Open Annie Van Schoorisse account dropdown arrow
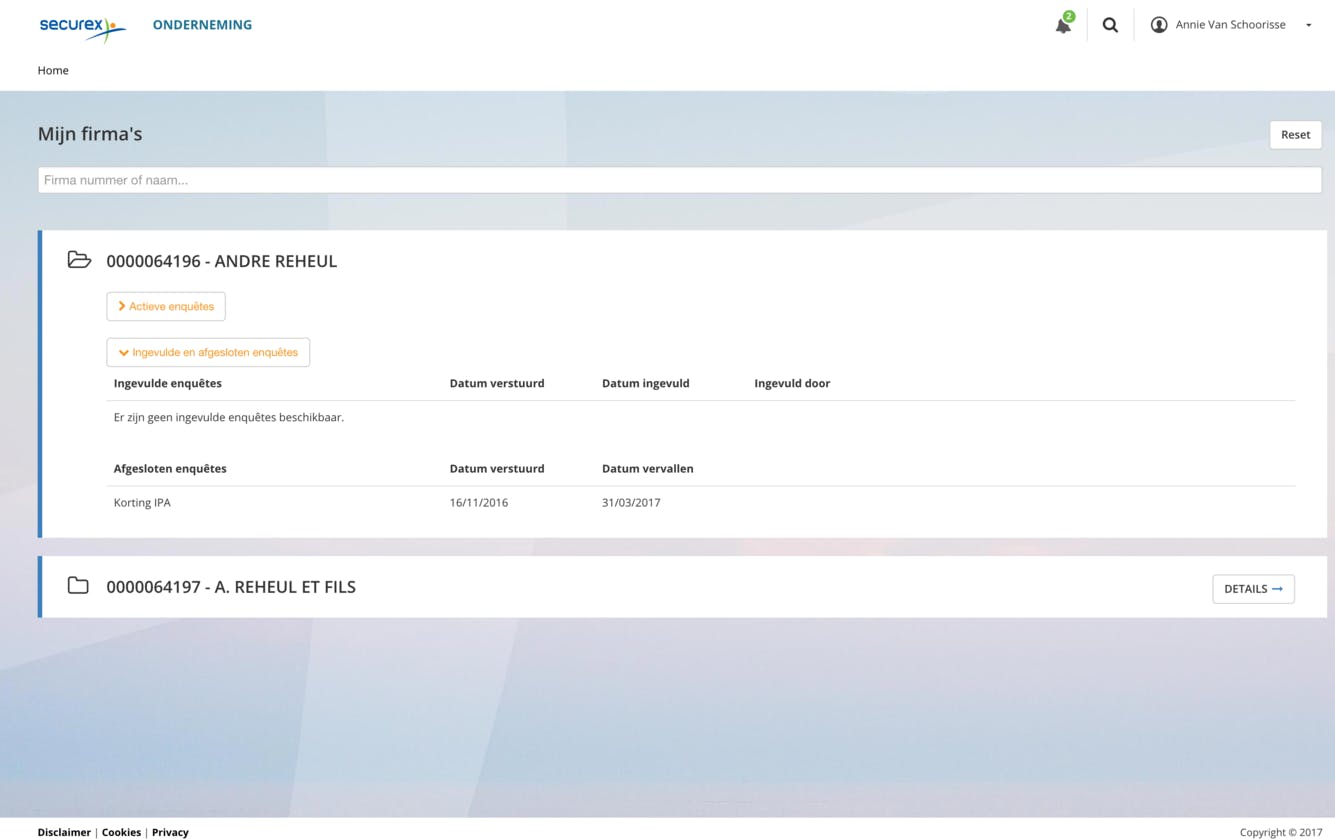This screenshot has width=1335, height=839. click(1308, 25)
